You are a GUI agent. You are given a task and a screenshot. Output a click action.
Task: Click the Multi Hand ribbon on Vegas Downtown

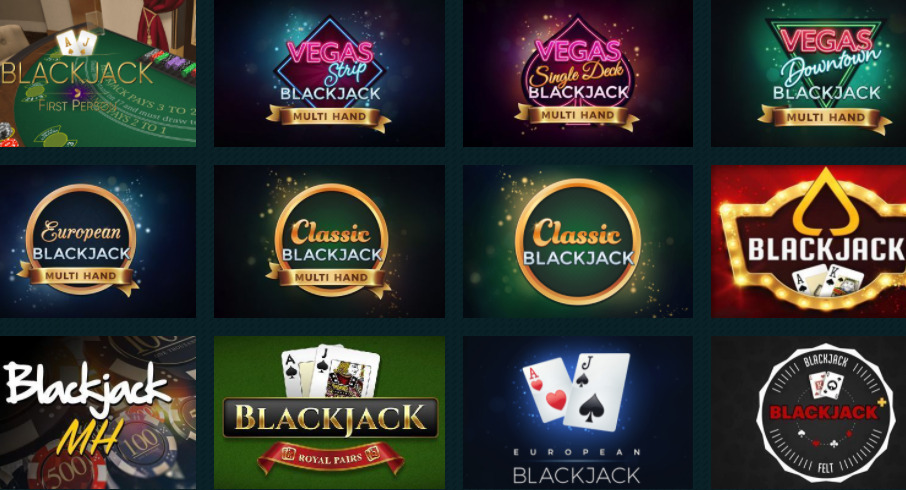pyautogui.click(x=825, y=117)
